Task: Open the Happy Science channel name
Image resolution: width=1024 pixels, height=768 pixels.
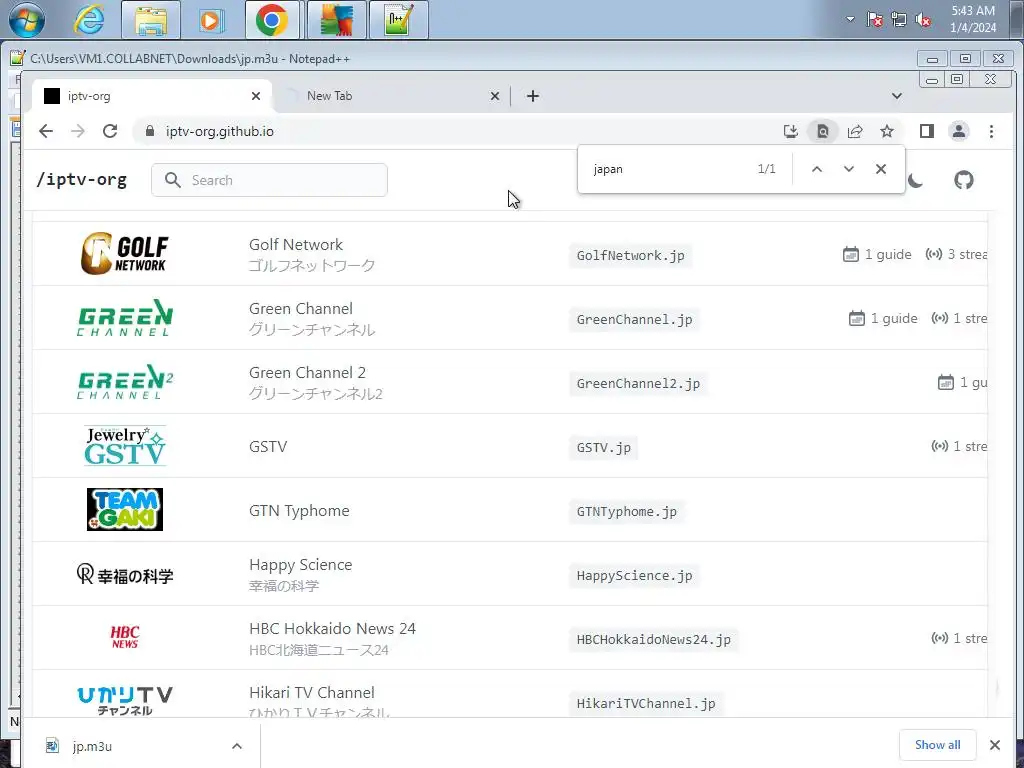Action: [300, 564]
